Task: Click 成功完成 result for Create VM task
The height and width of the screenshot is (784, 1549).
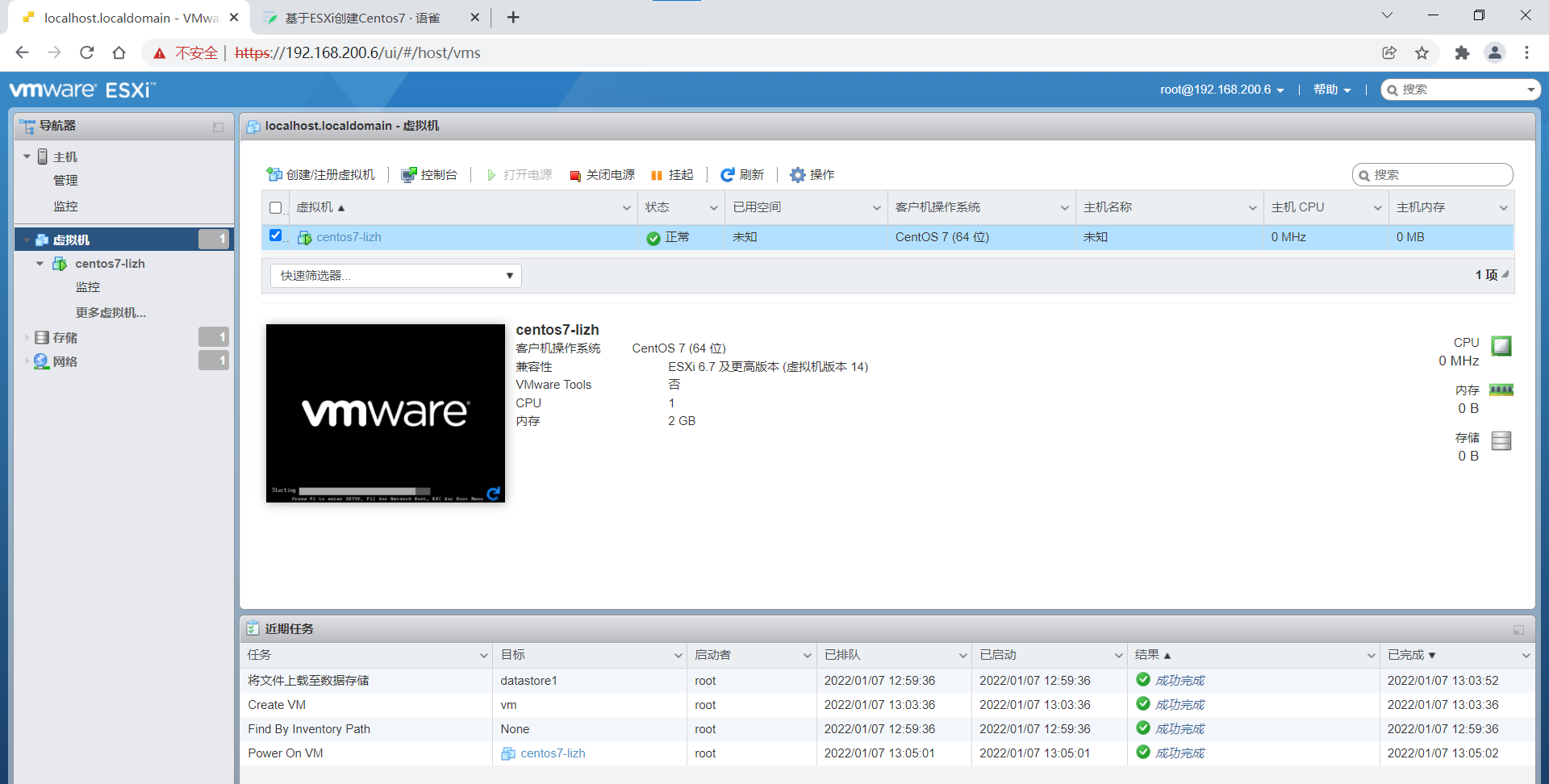Action: click(x=1179, y=705)
